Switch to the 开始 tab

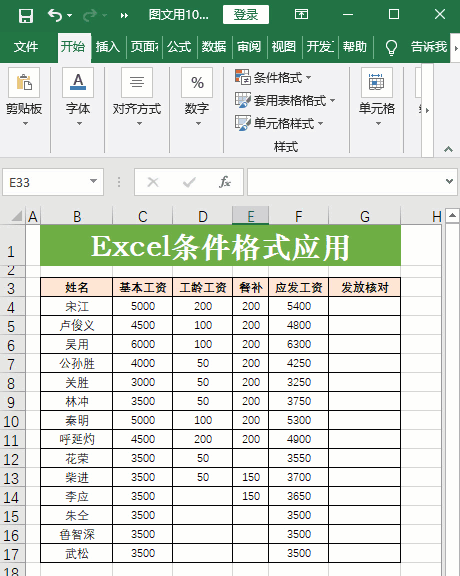pos(73,47)
